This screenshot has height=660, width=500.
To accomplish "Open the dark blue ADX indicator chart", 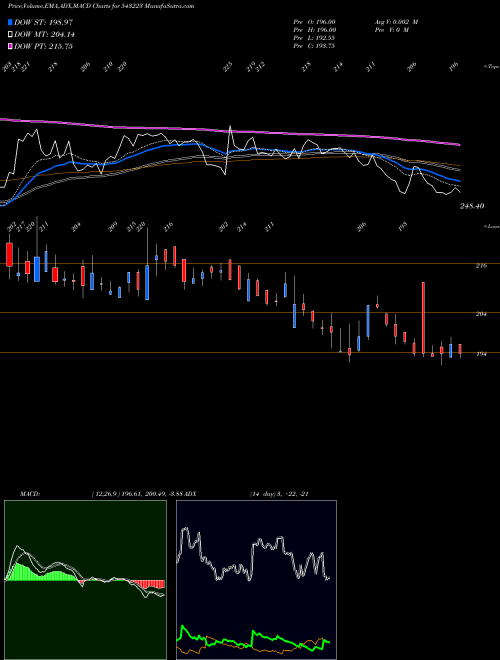I will click(256, 579).
